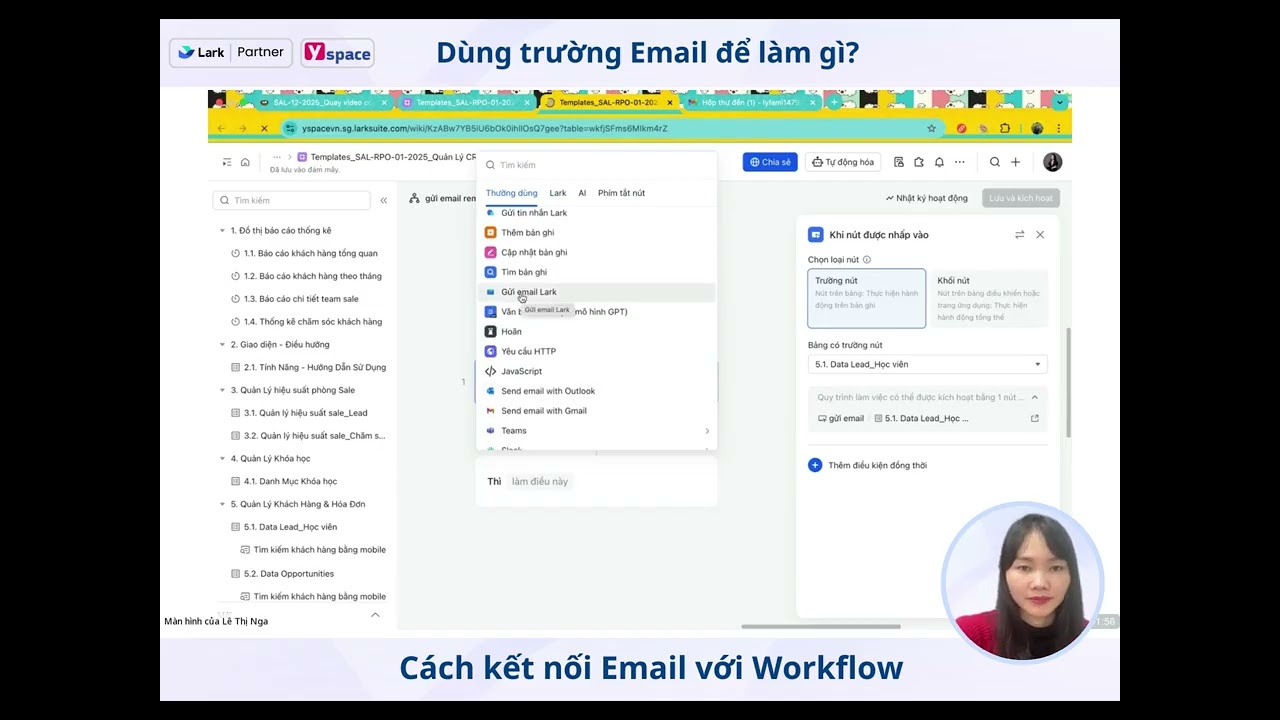This screenshot has height=720, width=1280.
Task: Open the top-bar search magnifier icon
Action: 995,162
